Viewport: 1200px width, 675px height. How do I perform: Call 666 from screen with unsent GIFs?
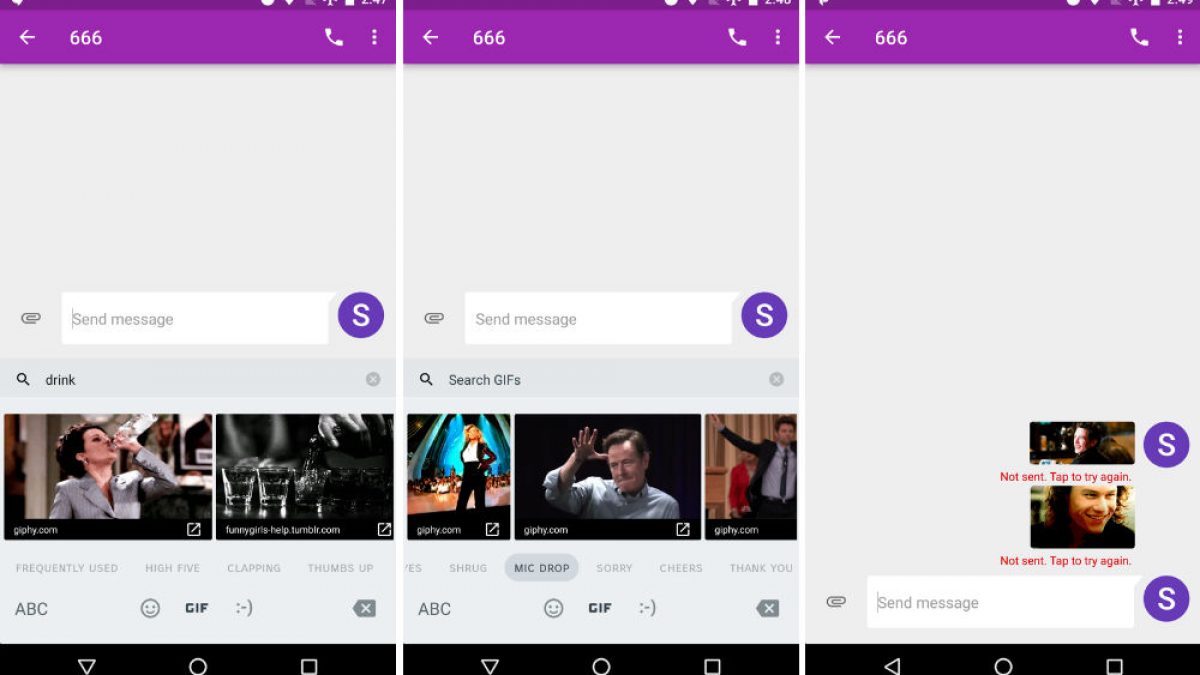coord(1139,37)
